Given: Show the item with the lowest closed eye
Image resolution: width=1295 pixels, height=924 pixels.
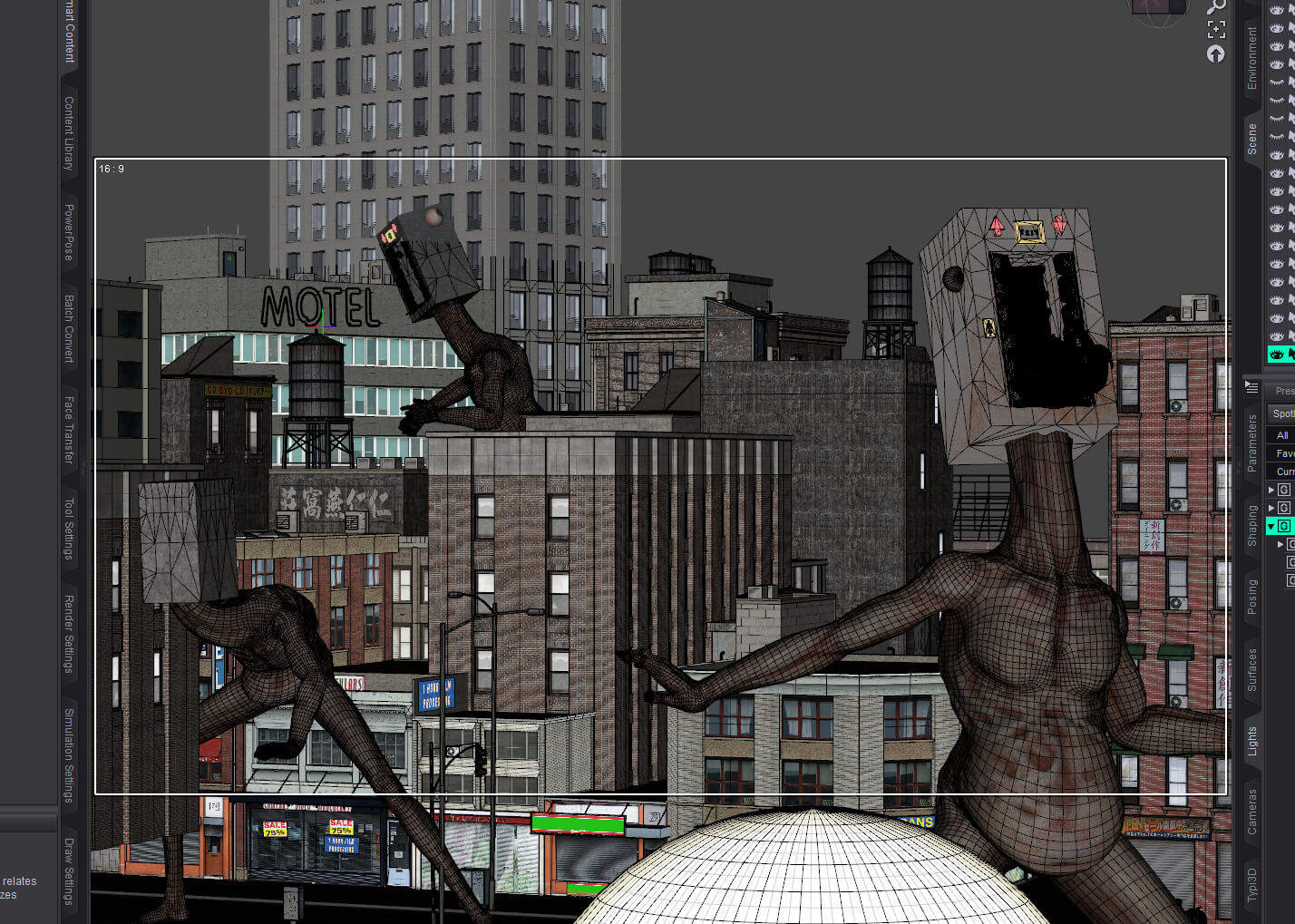Looking at the screenshot, I should click(1277, 137).
